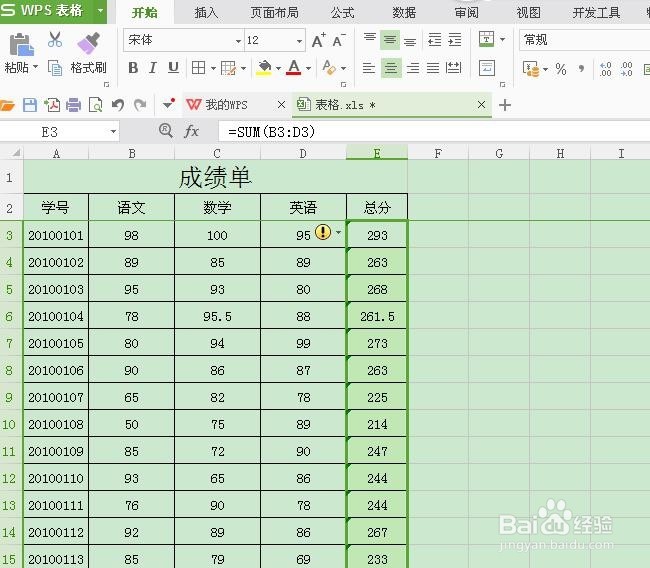650x568 pixels.
Task: Switch to the 公式 tab
Action: [x=342, y=12]
